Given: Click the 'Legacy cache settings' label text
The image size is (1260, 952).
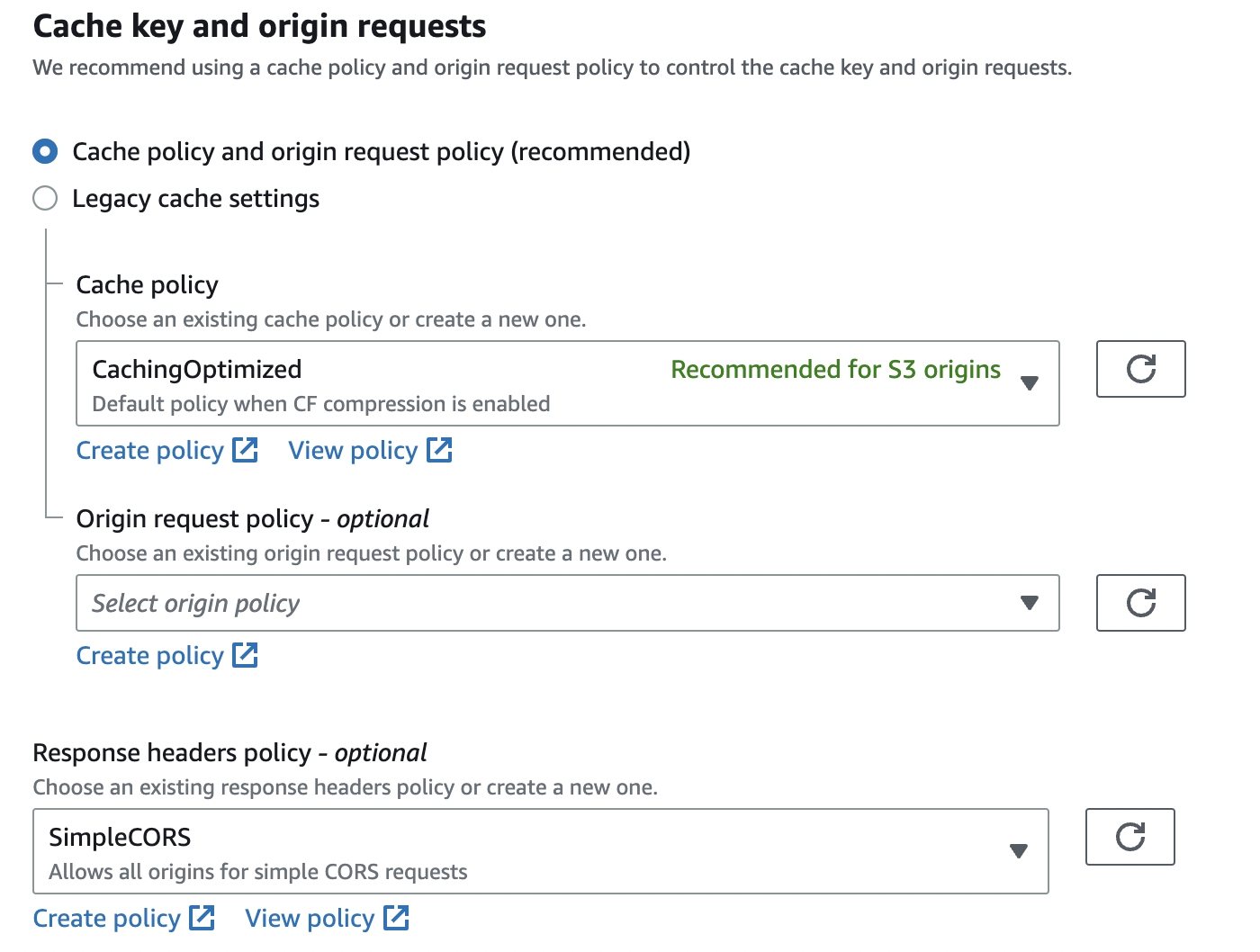Looking at the screenshot, I should pyautogui.click(x=195, y=198).
